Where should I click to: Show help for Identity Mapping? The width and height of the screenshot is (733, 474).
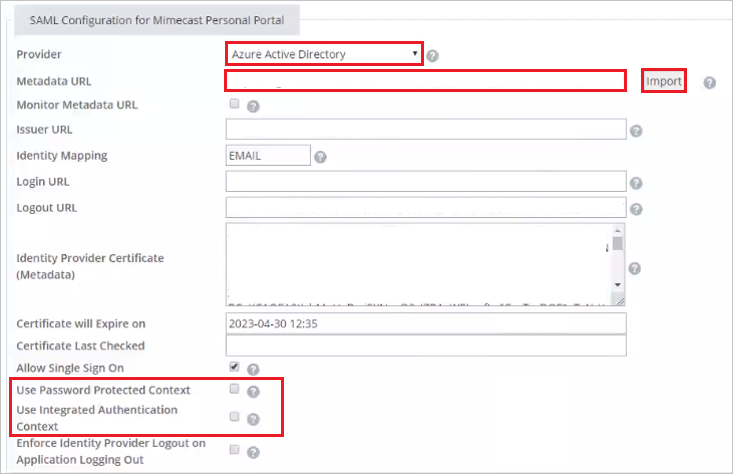click(320, 157)
